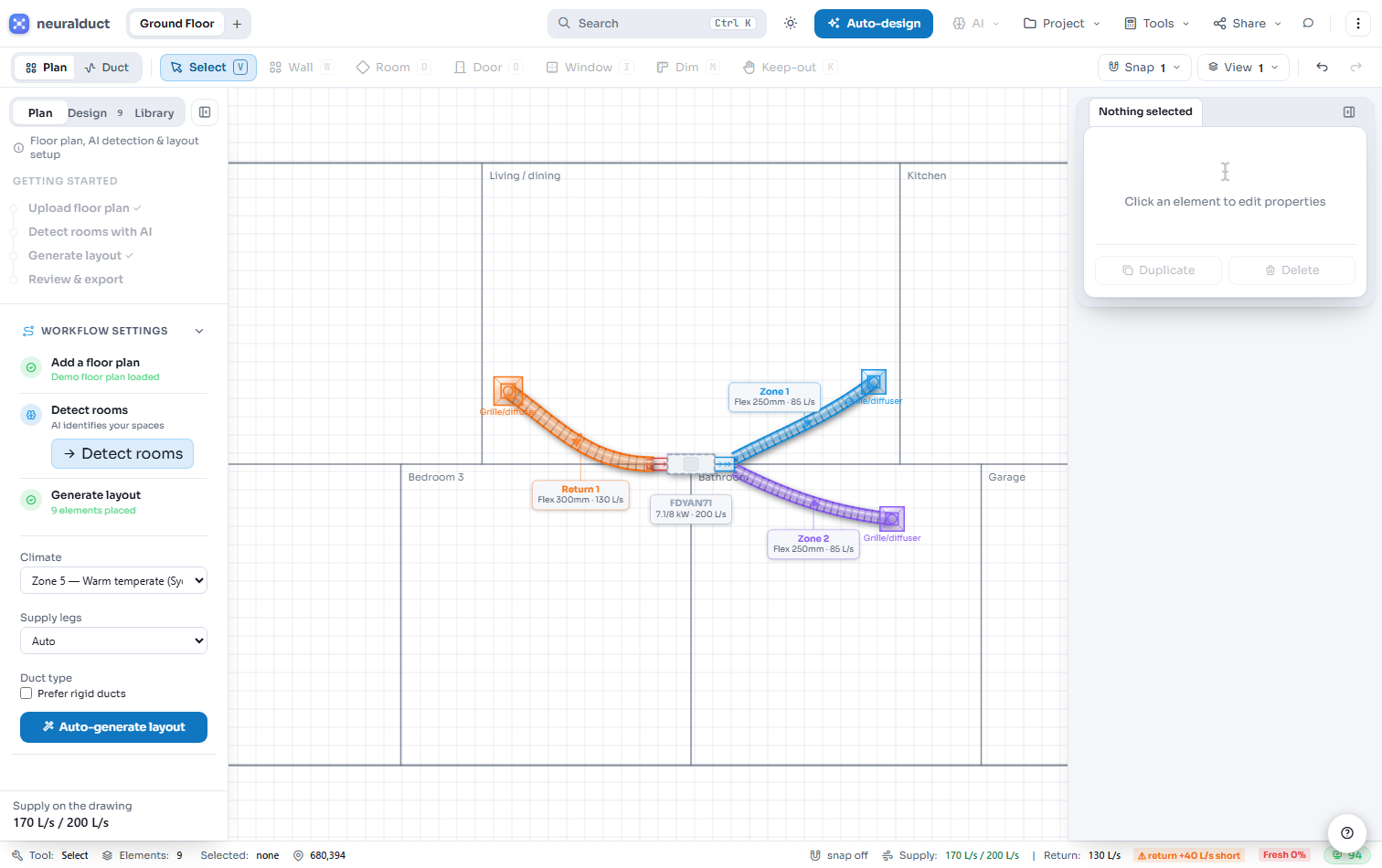Open the vertical three-dot more menu
Image resolution: width=1382 pixels, height=868 pixels.
click(1358, 24)
